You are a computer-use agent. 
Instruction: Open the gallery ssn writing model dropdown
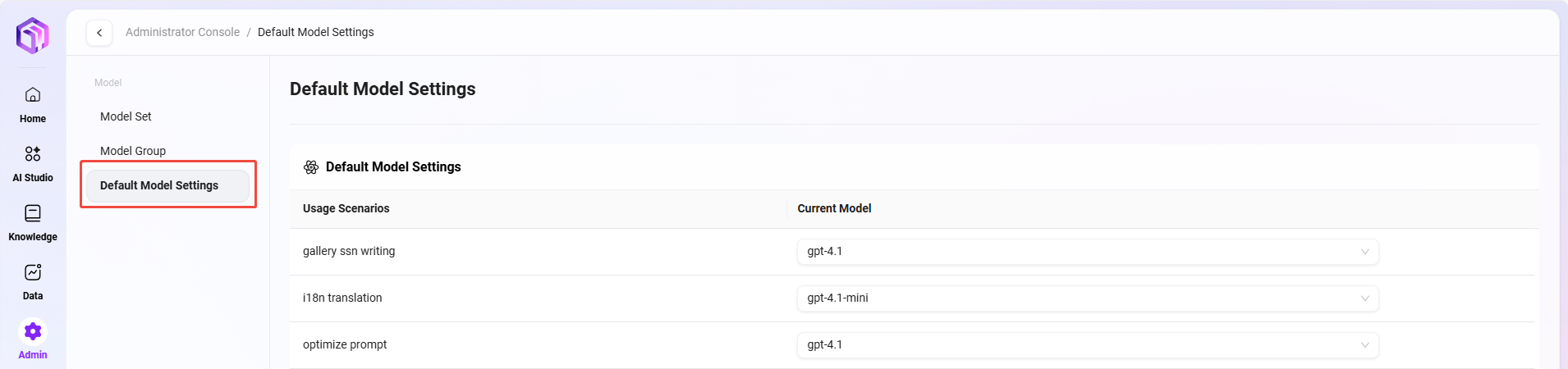[x=1087, y=252]
